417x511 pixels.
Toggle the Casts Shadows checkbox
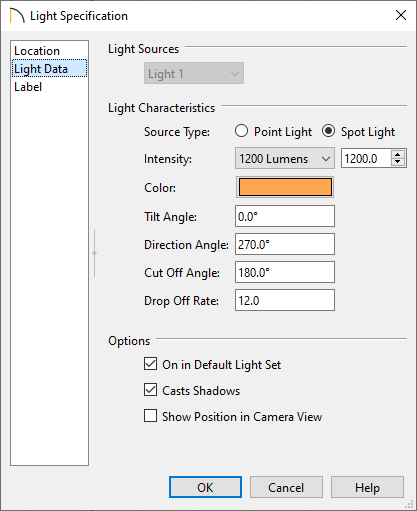151,390
